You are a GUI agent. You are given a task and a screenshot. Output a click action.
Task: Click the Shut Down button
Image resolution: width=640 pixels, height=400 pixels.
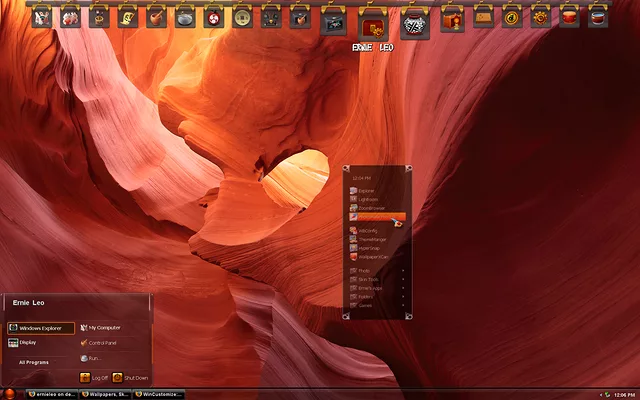[x=130, y=378]
